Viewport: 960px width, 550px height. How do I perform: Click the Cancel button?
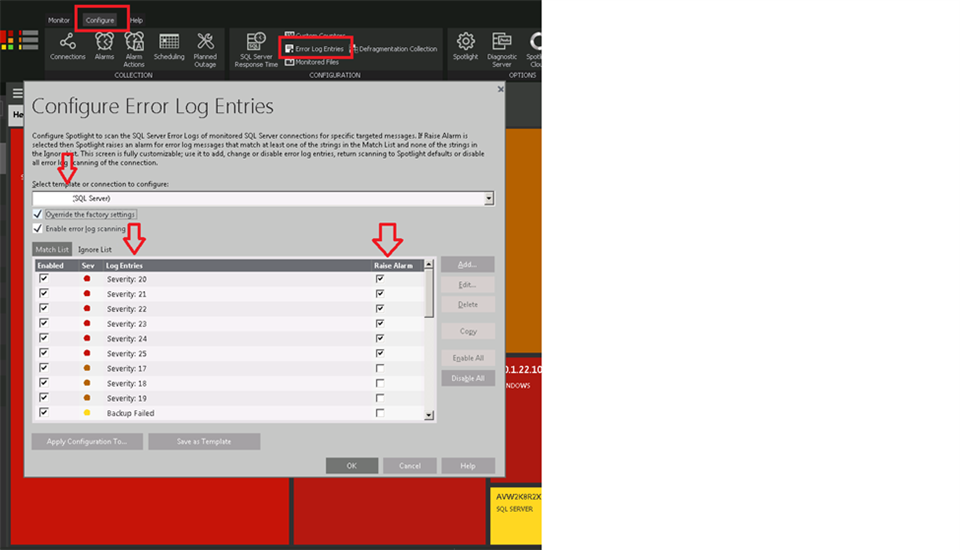coord(410,466)
